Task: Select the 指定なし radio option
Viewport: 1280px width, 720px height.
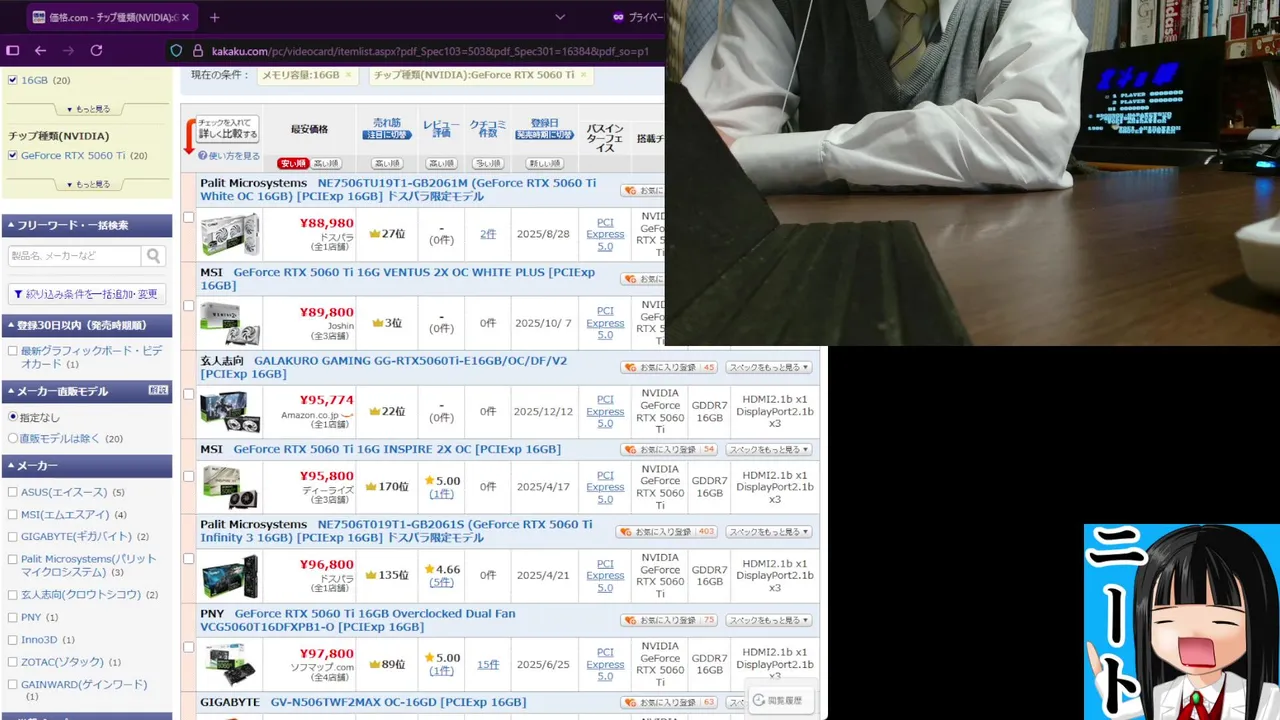Action: (13, 416)
